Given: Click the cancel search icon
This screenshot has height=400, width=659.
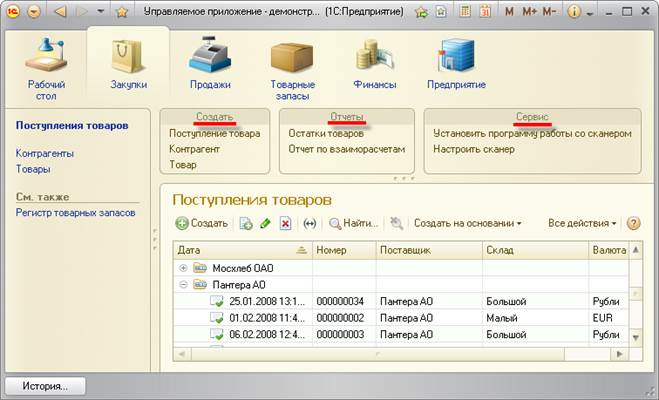Looking at the screenshot, I should [396, 224].
